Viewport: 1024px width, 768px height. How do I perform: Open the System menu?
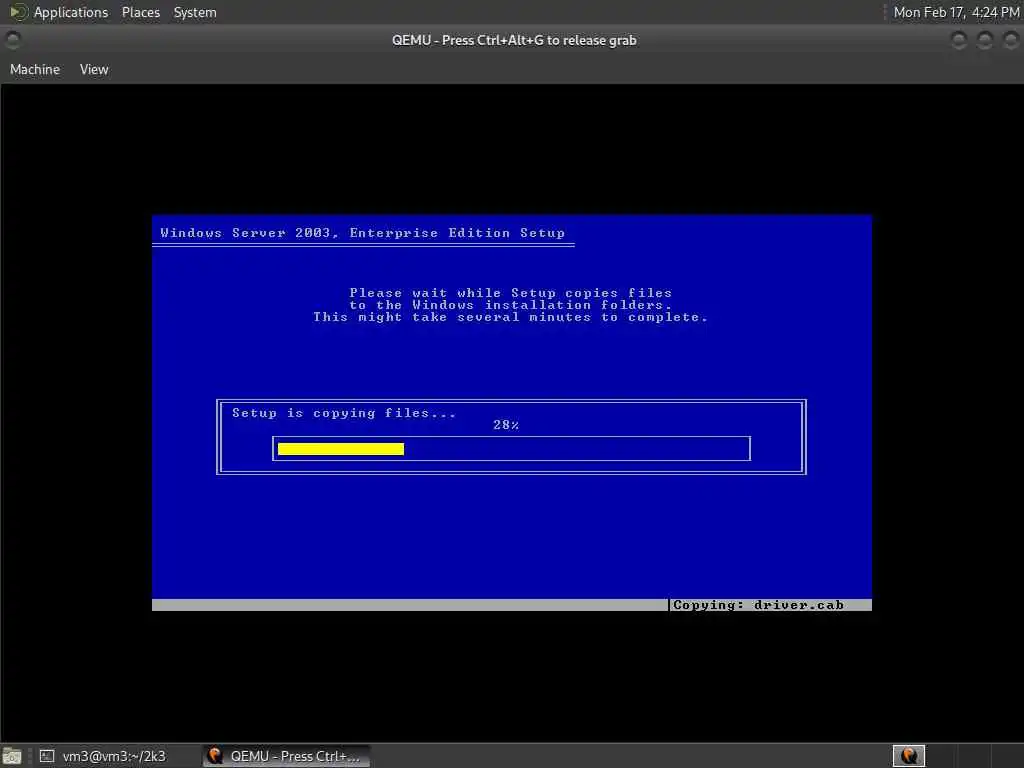pos(195,12)
